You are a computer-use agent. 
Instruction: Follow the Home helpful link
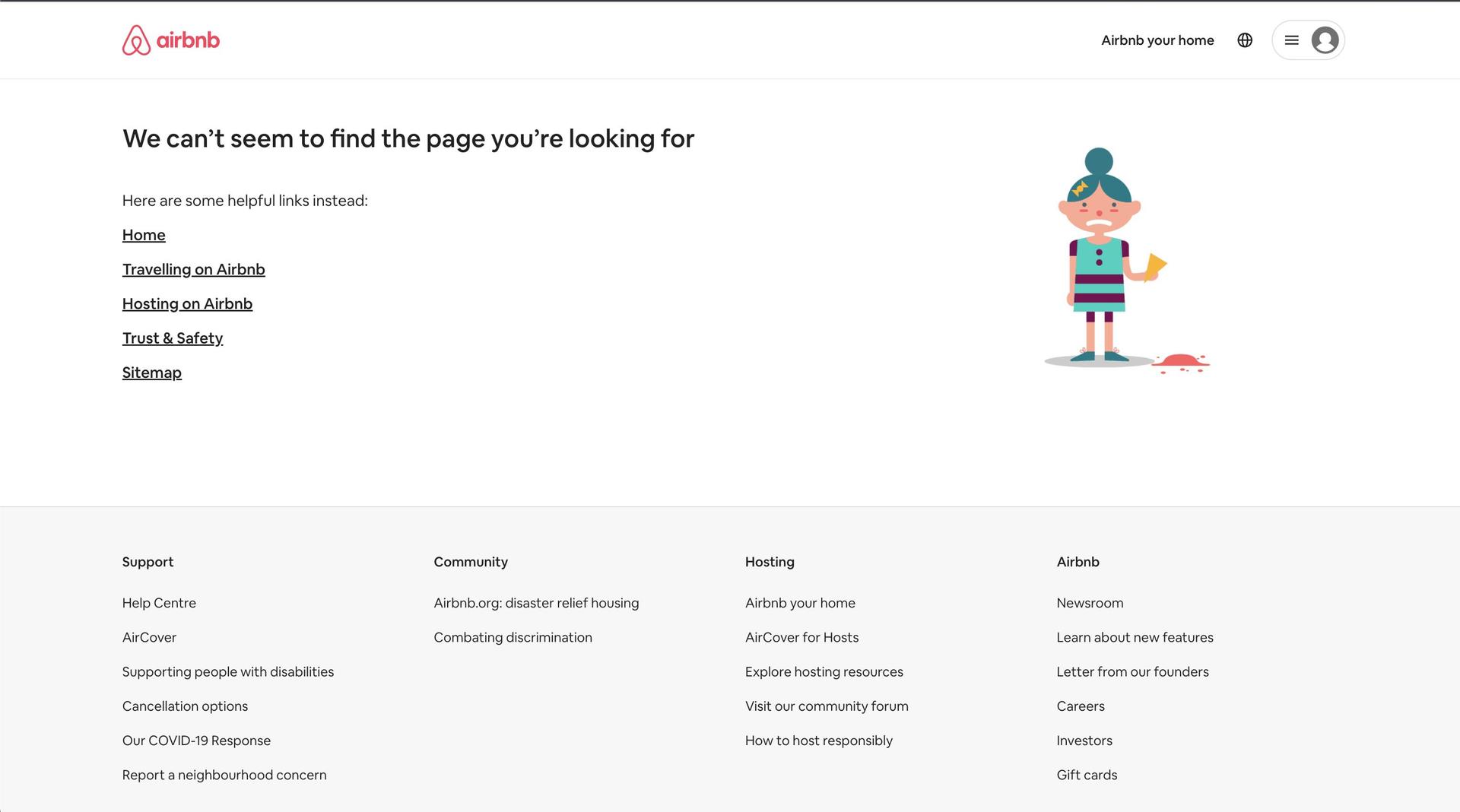(x=144, y=235)
